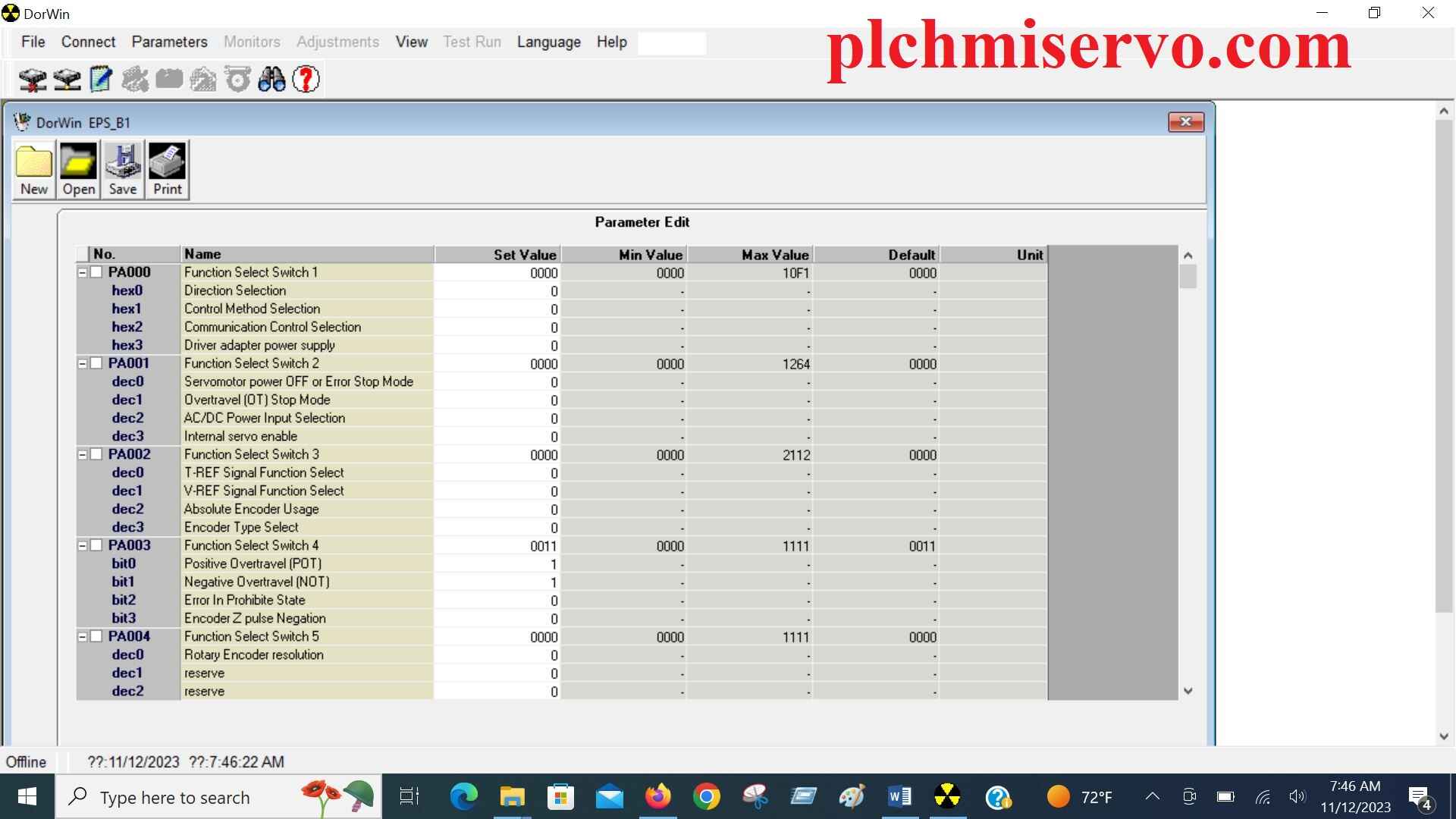Click the connect toolbar icon with yellow node
This screenshot has height=819, width=1456.
point(67,79)
